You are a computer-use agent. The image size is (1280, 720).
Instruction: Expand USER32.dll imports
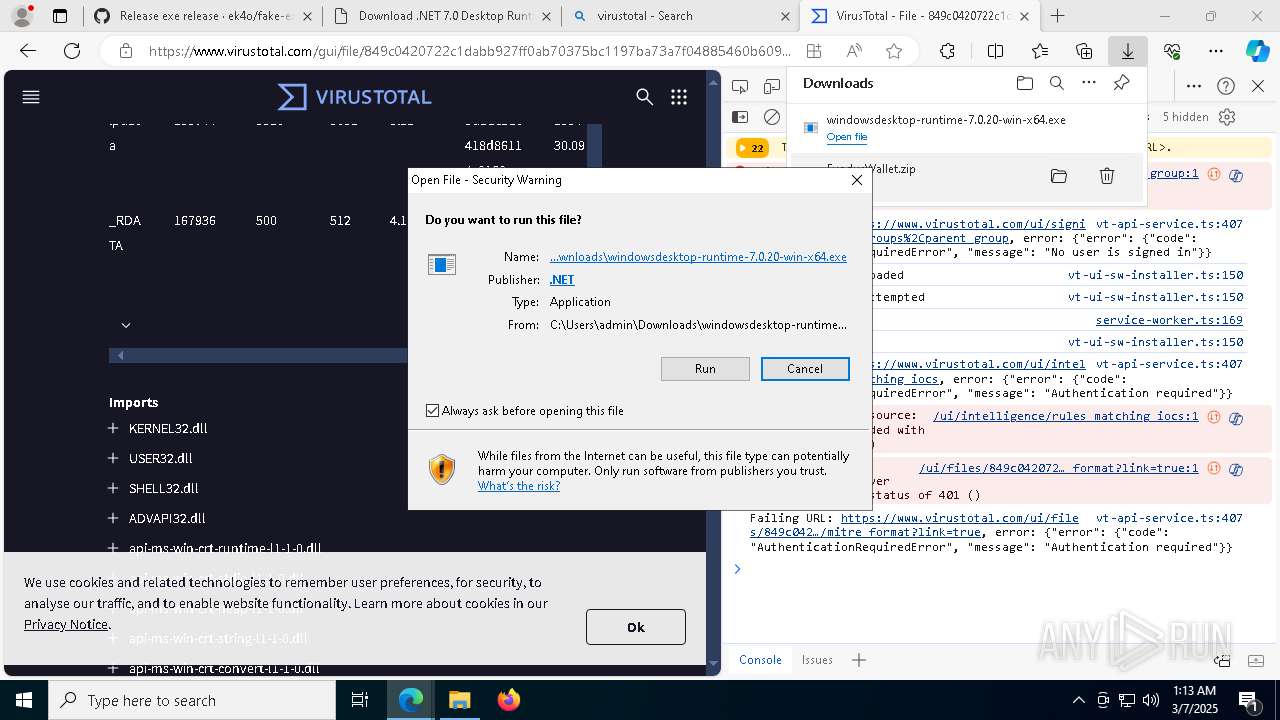coord(113,458)
